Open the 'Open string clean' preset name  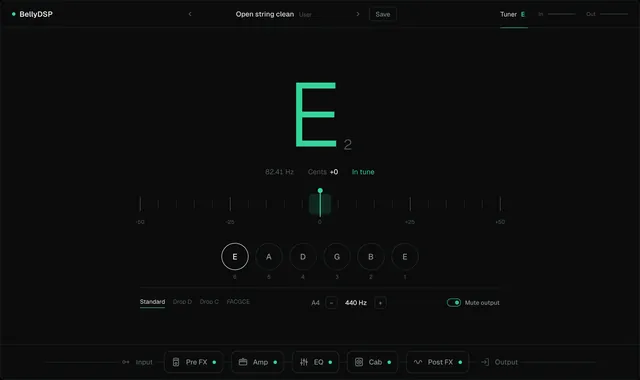click(264, 14)
